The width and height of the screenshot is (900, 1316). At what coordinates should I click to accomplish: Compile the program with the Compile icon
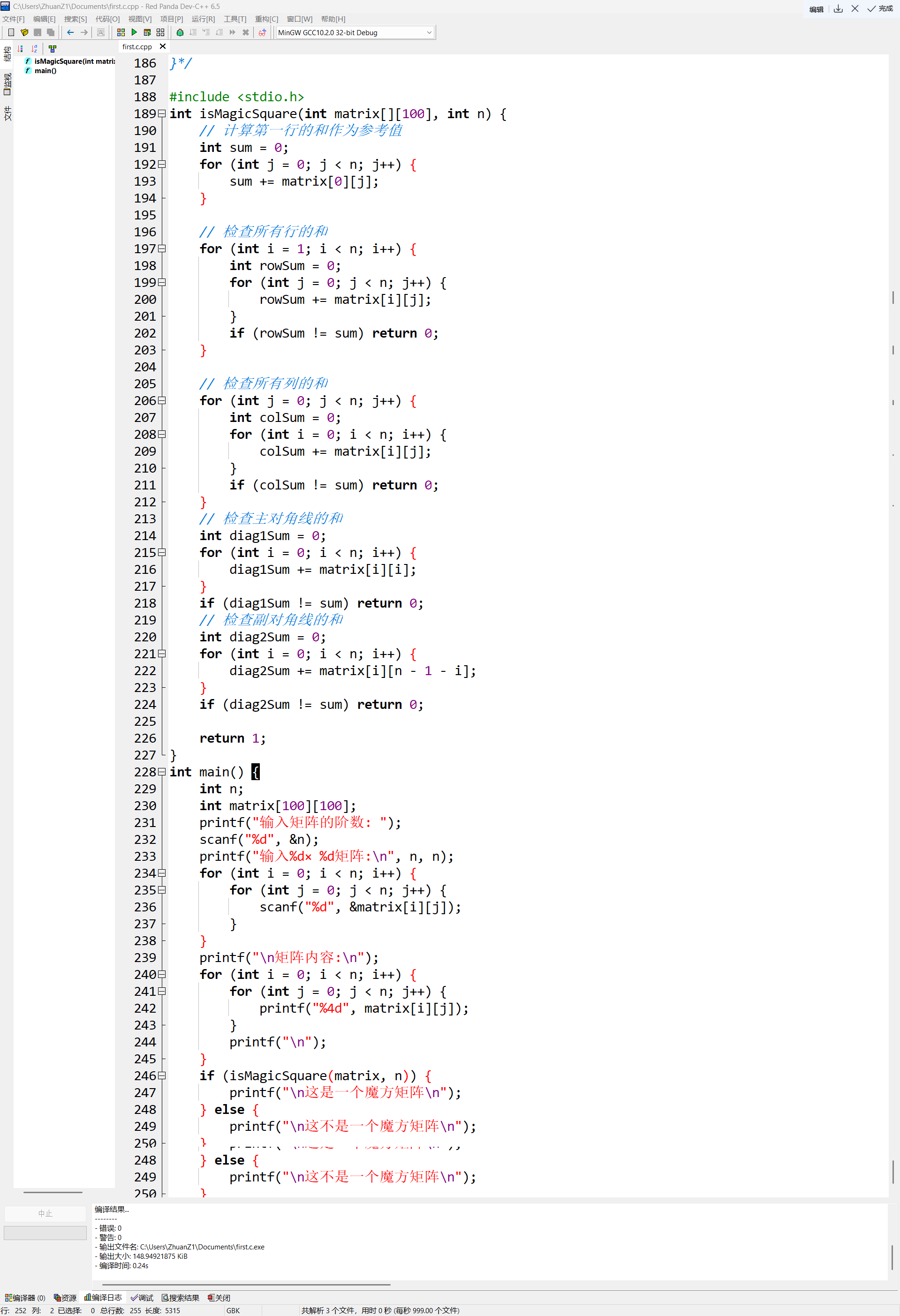121,32
